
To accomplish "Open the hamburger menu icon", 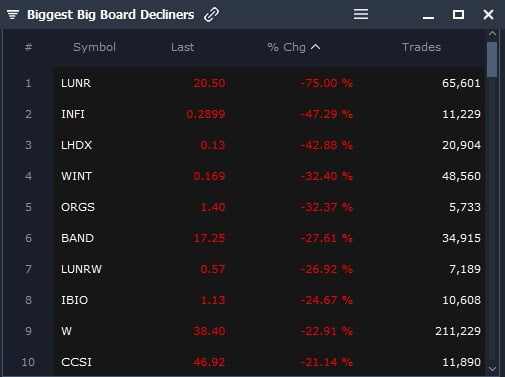I will click(x=361, y=14).
